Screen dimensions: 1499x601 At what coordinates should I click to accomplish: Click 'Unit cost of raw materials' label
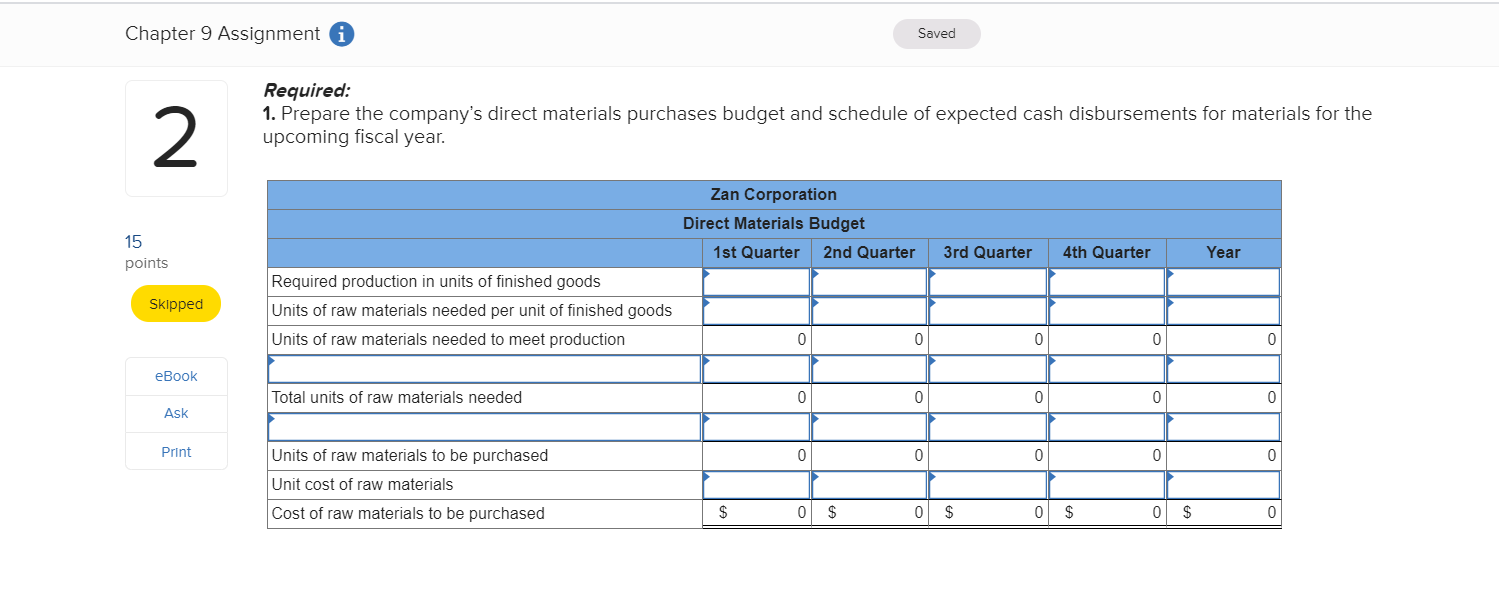coord(362,485)
